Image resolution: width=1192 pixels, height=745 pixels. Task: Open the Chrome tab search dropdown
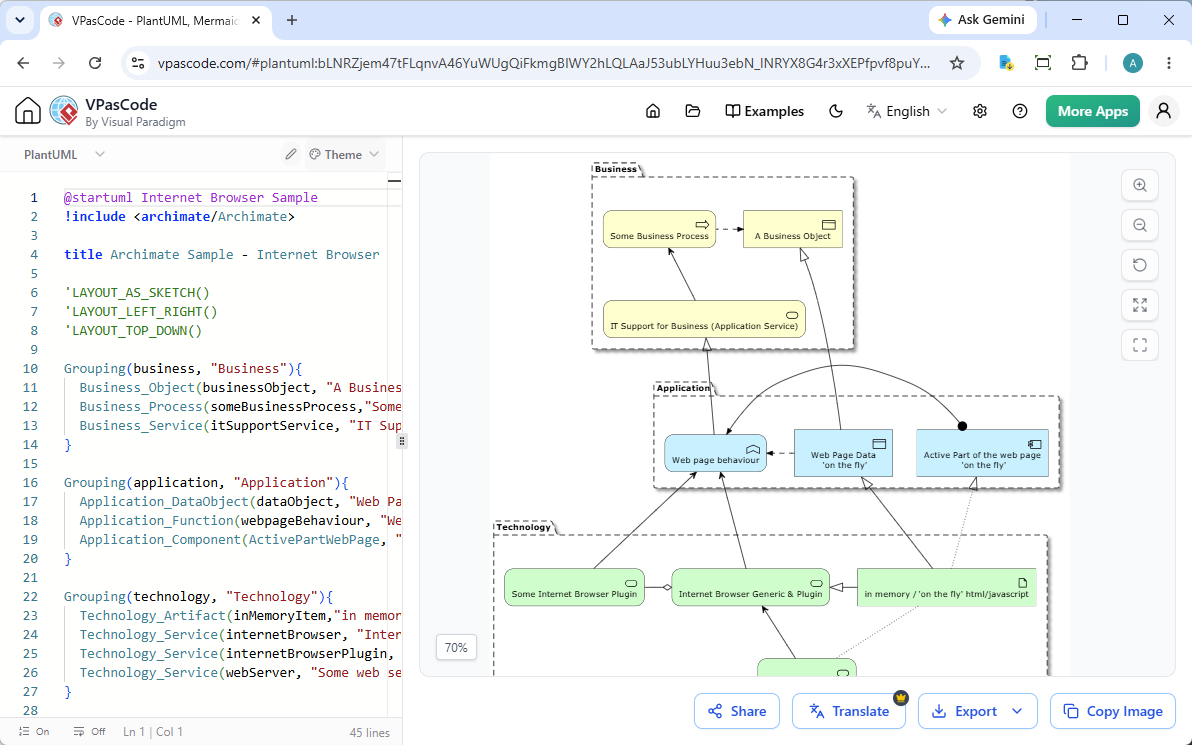pos(20,21)
